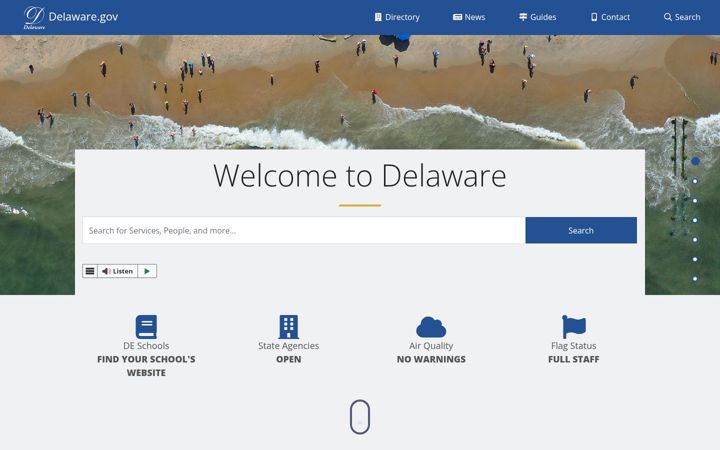Select the third slide navigation dot
The image size is (720, 450).
click(695, 201)
